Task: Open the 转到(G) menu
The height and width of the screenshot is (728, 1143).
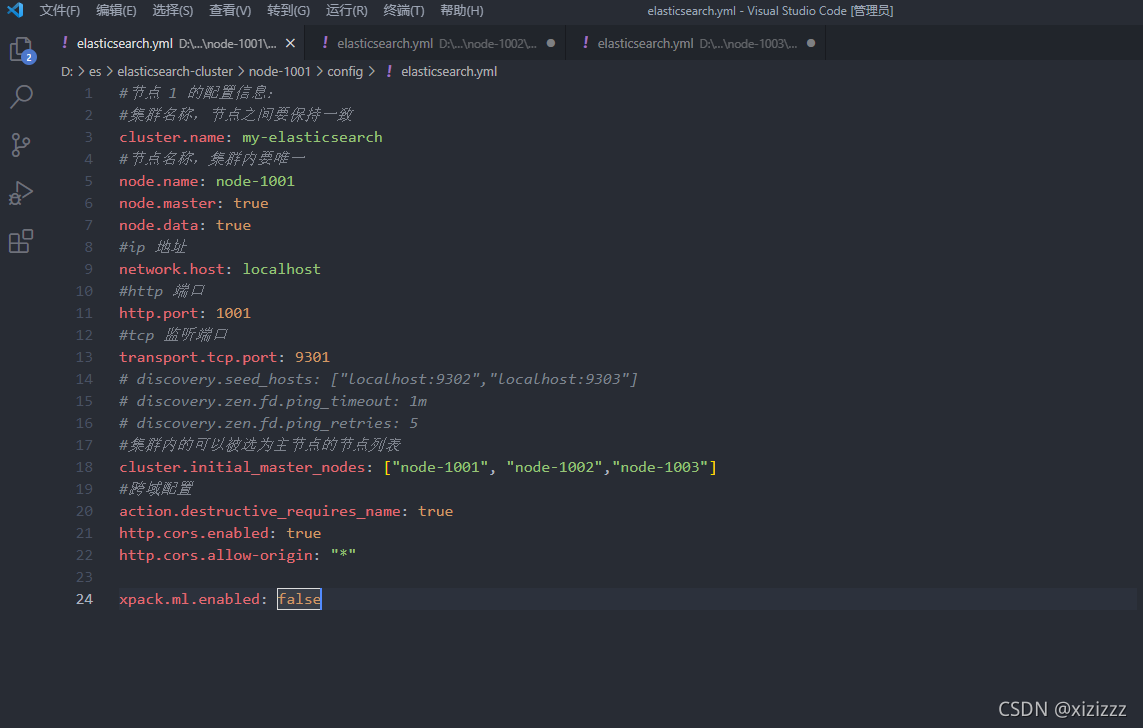Action: point(288,10)
